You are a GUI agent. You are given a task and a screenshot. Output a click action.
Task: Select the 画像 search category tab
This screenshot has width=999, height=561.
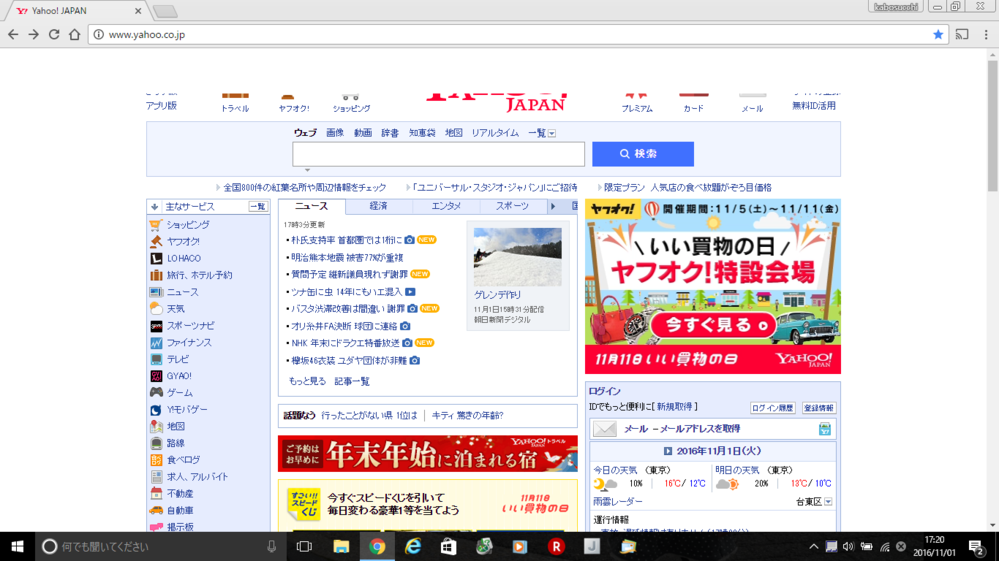(334, 133)
